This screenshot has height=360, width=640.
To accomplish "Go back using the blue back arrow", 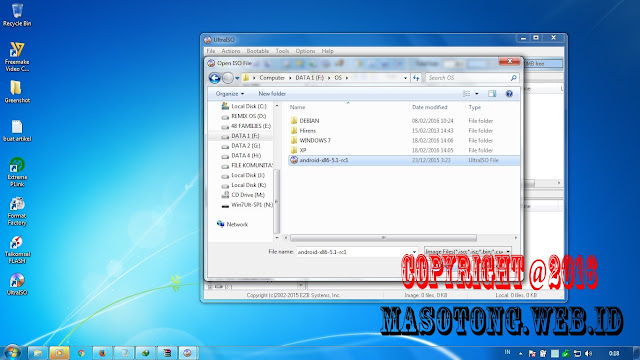I will pos(215,78).
